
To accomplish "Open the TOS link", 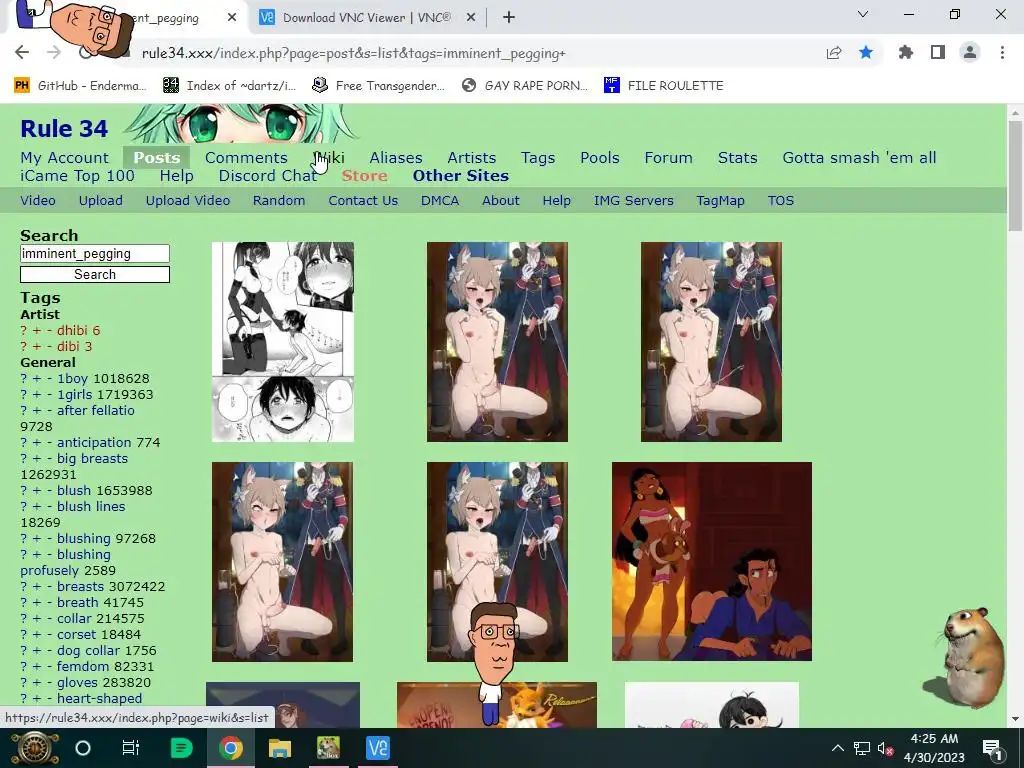I will coord(780,200).
